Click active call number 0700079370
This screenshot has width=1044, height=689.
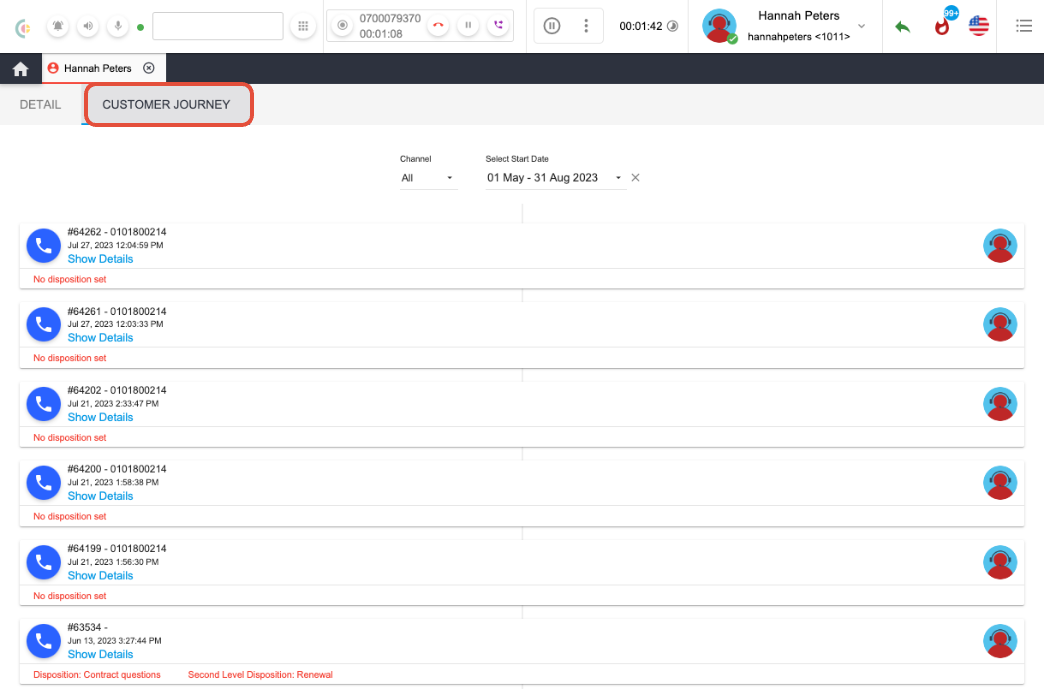click(390, 18)
